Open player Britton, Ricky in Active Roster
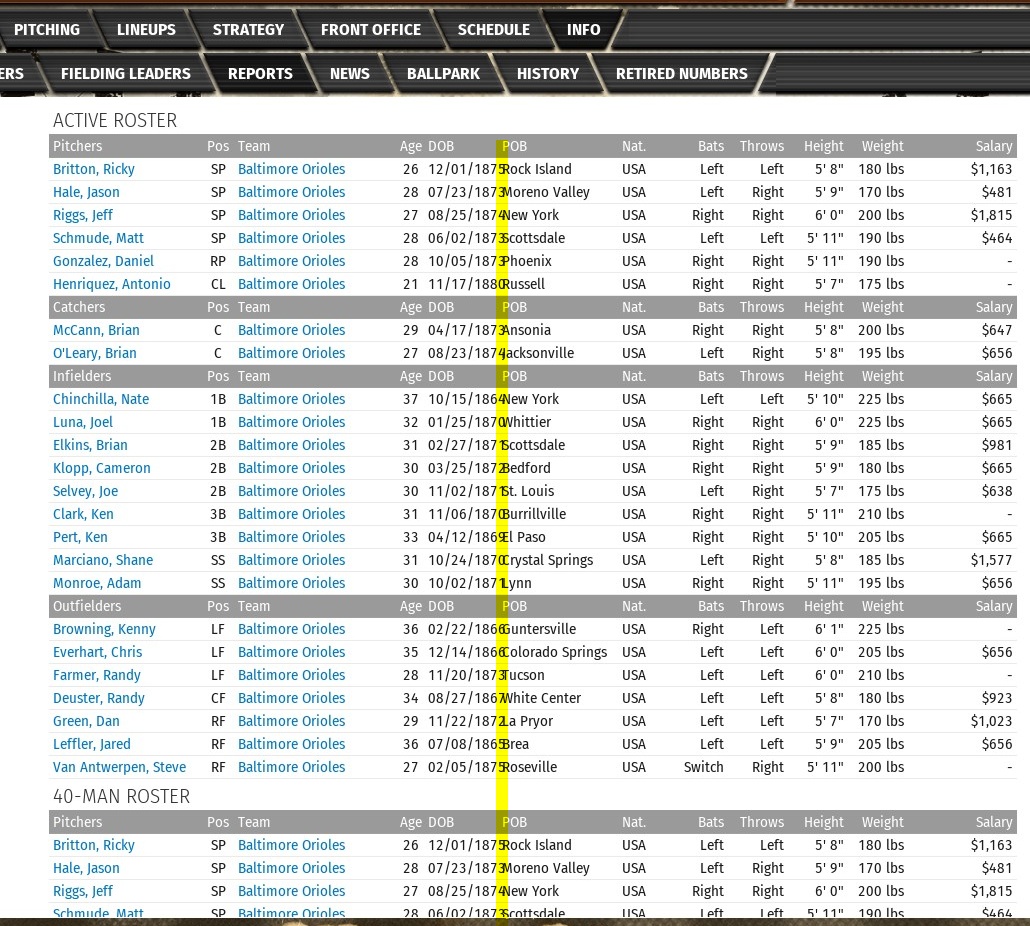 93,169
